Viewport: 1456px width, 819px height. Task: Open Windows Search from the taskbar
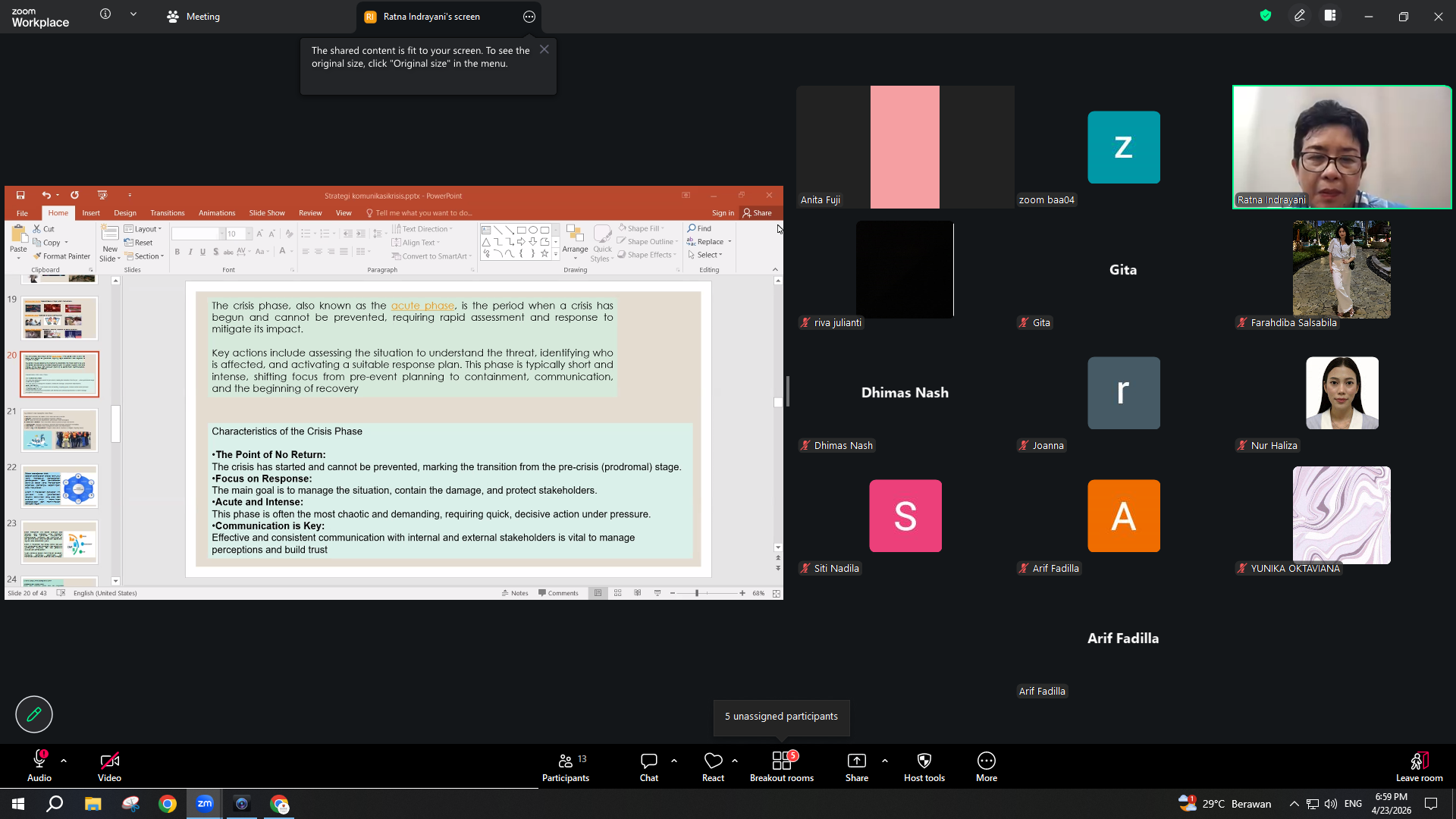(x=55, y=804)
